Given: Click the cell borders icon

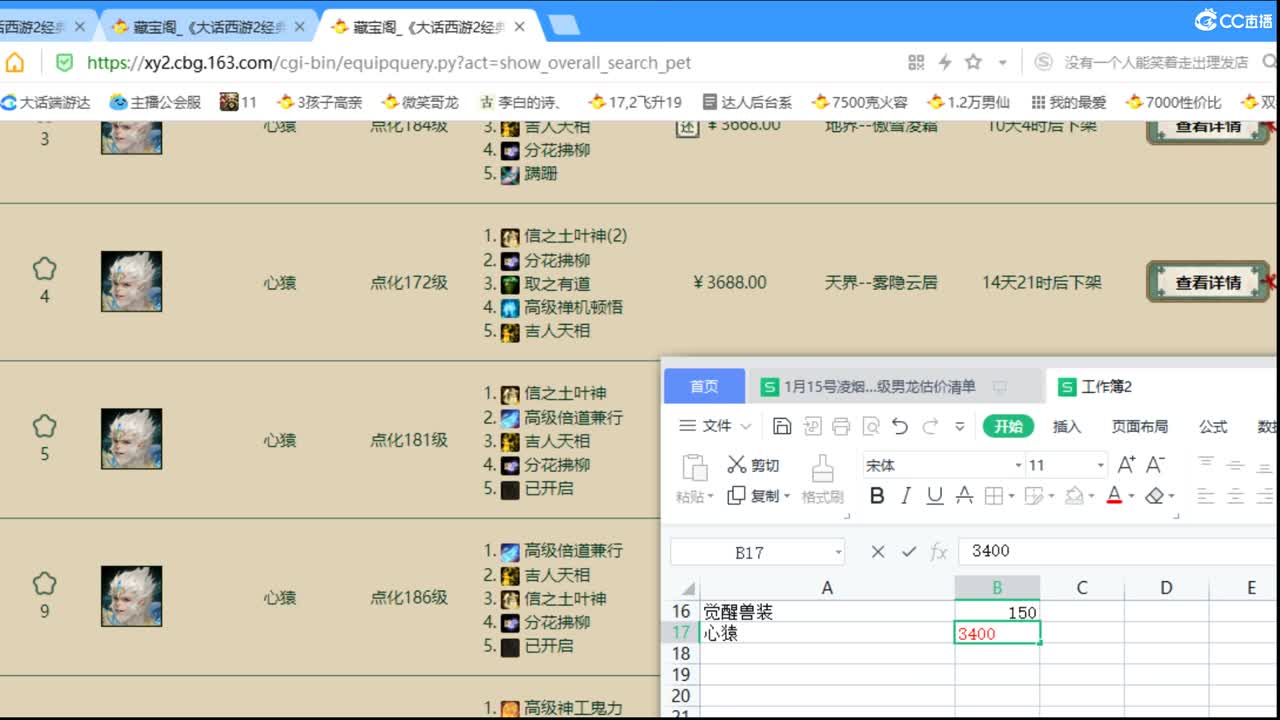Looking at the screenshot, I should tap(993, 495).
